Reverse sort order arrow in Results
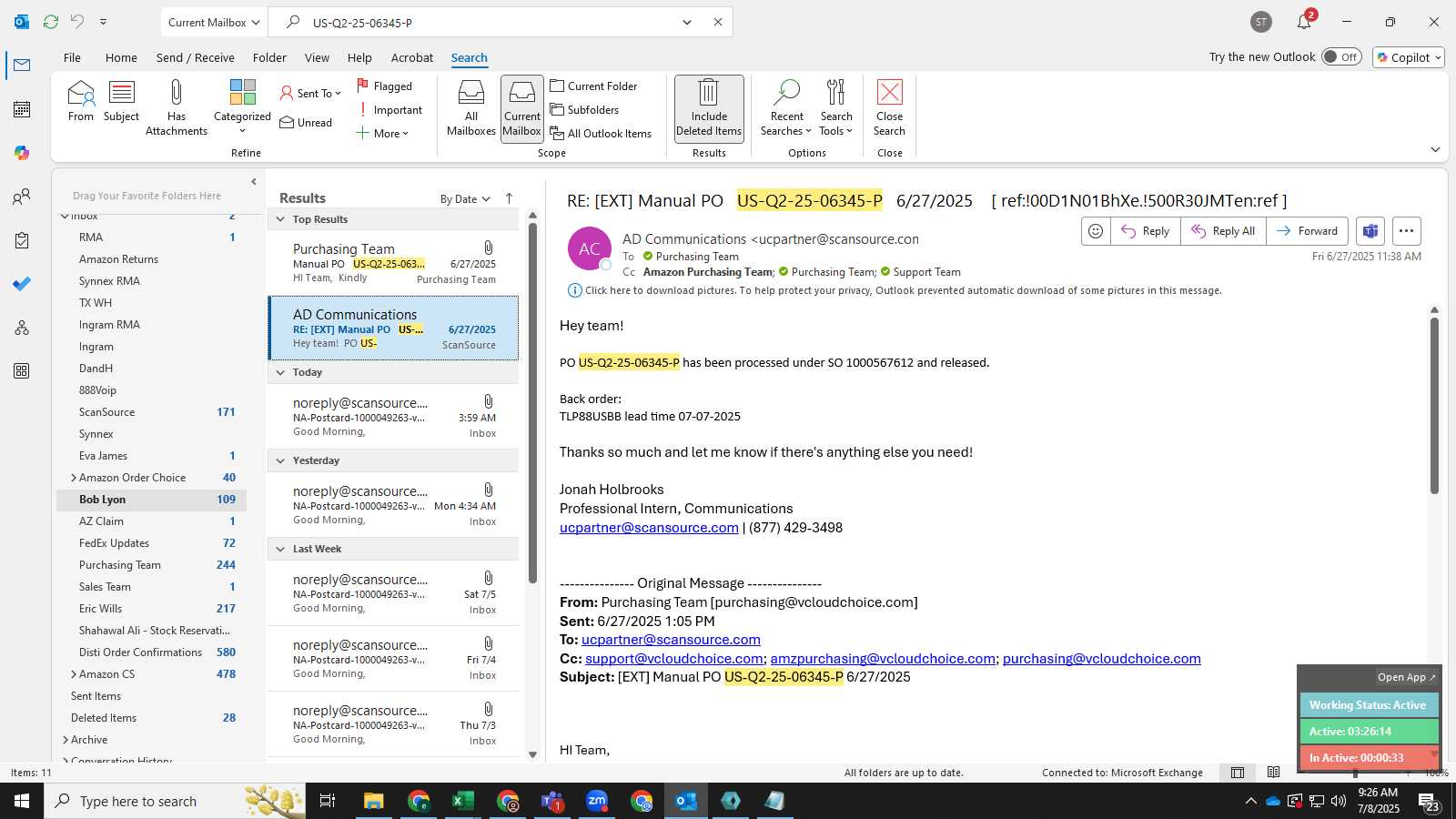Image resolution: width=1456 pixels, height=819 pixels. [x=509, y=198]
